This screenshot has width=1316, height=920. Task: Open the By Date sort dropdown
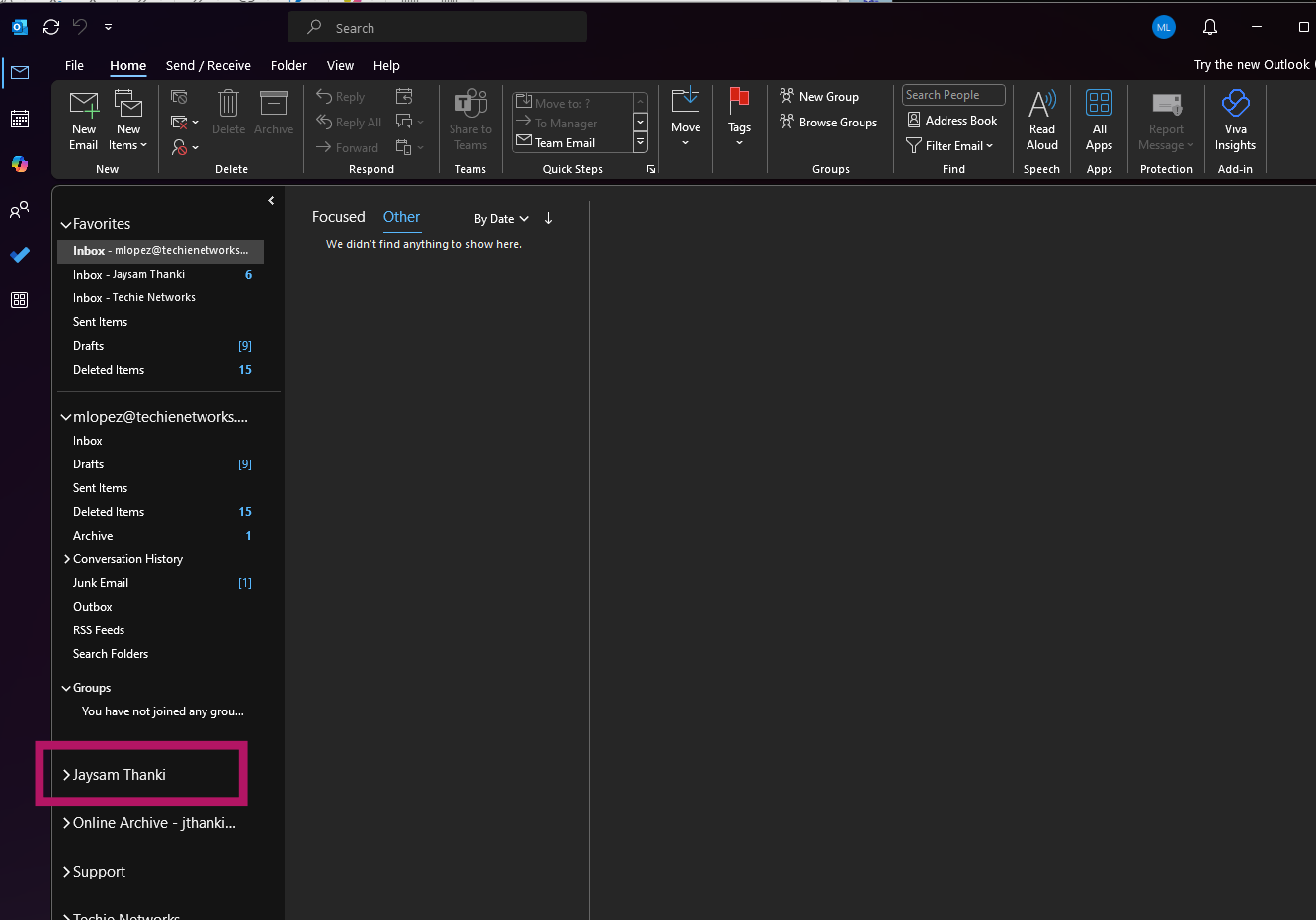pyautogui.click(x=501, y=219)
